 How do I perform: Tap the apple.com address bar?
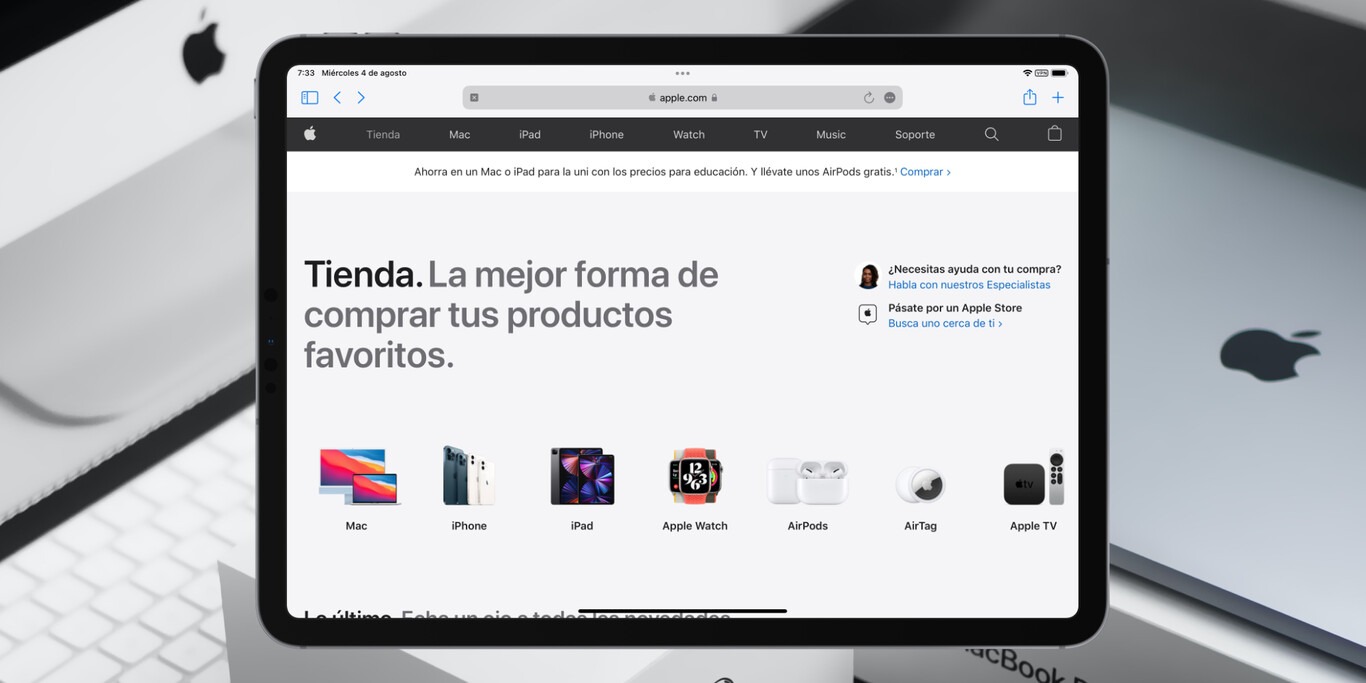pyautogui.click(x=683, y=98)
